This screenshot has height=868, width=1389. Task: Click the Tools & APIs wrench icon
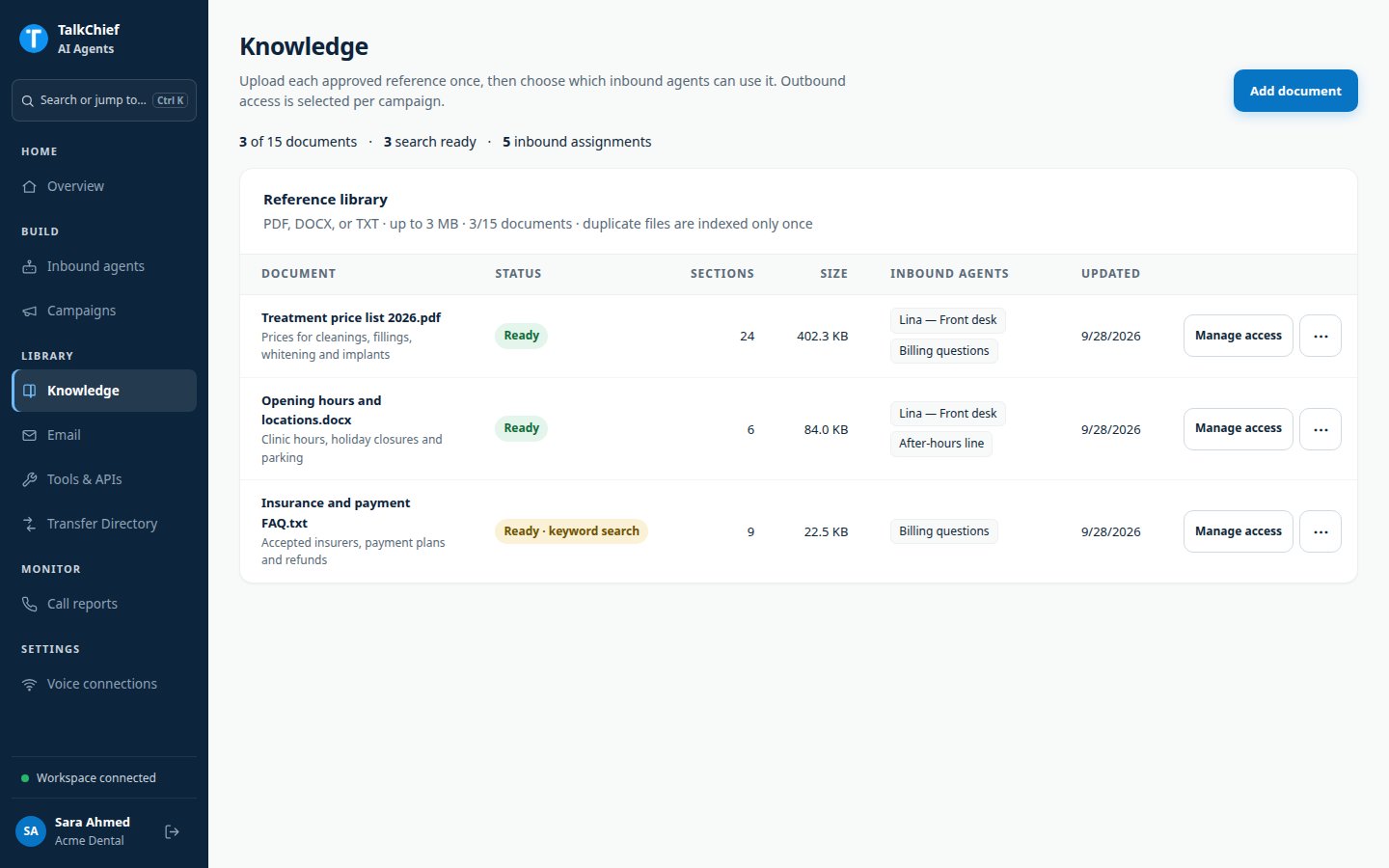pos(30,479)
